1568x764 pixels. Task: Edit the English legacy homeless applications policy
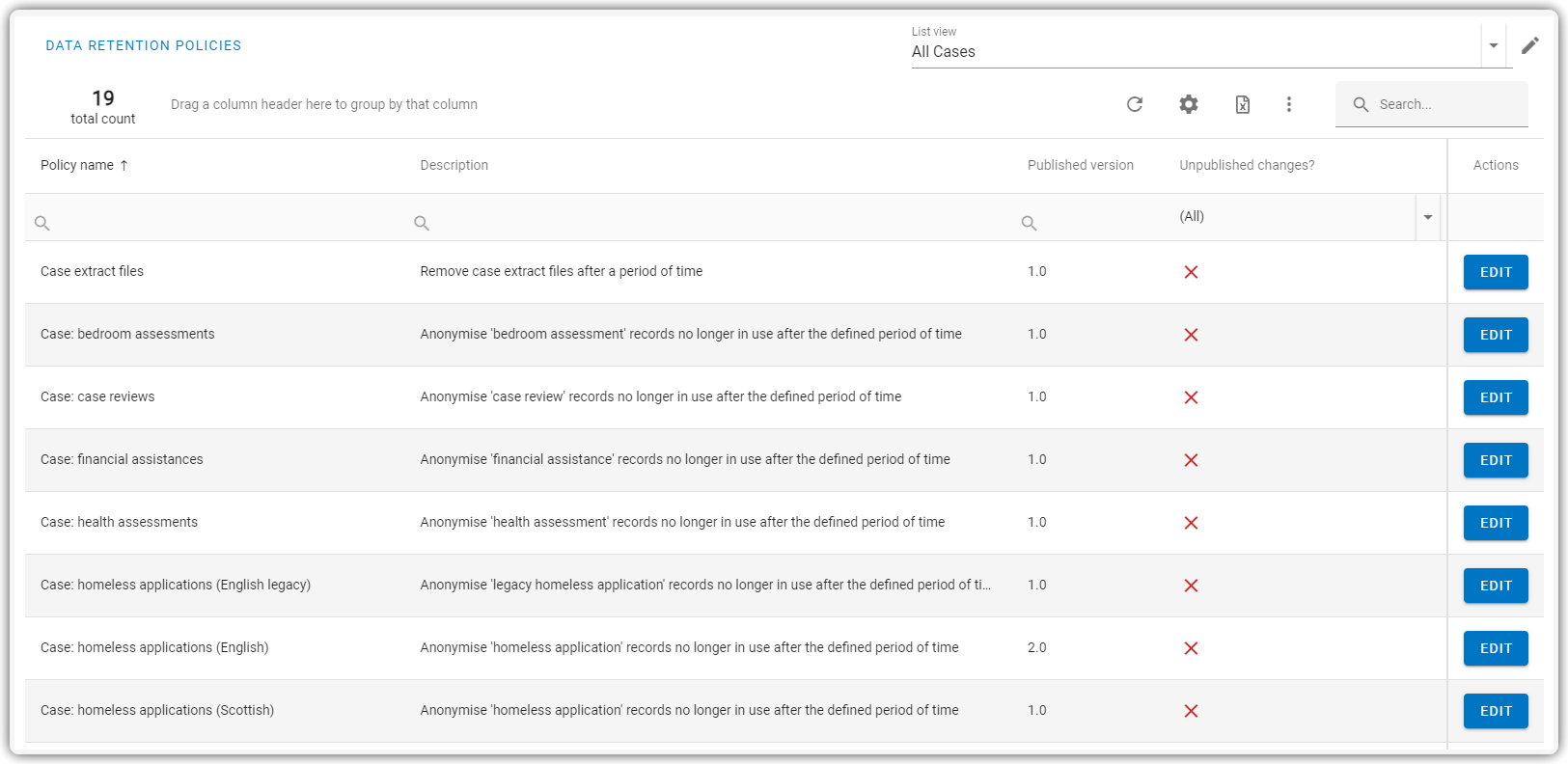[x=1496, y=586]
